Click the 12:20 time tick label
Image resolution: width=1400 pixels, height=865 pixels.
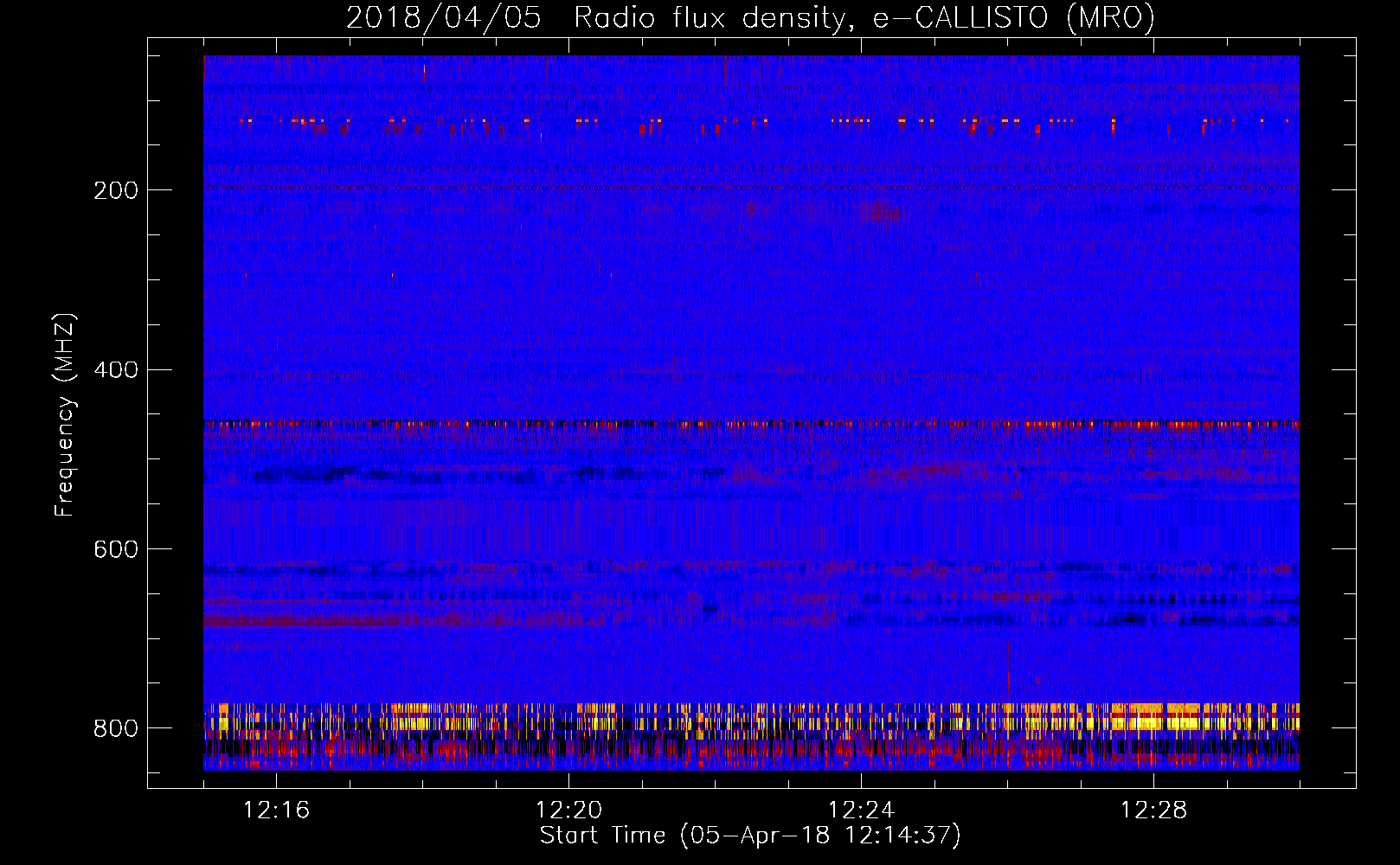click(x=569, y=811)
